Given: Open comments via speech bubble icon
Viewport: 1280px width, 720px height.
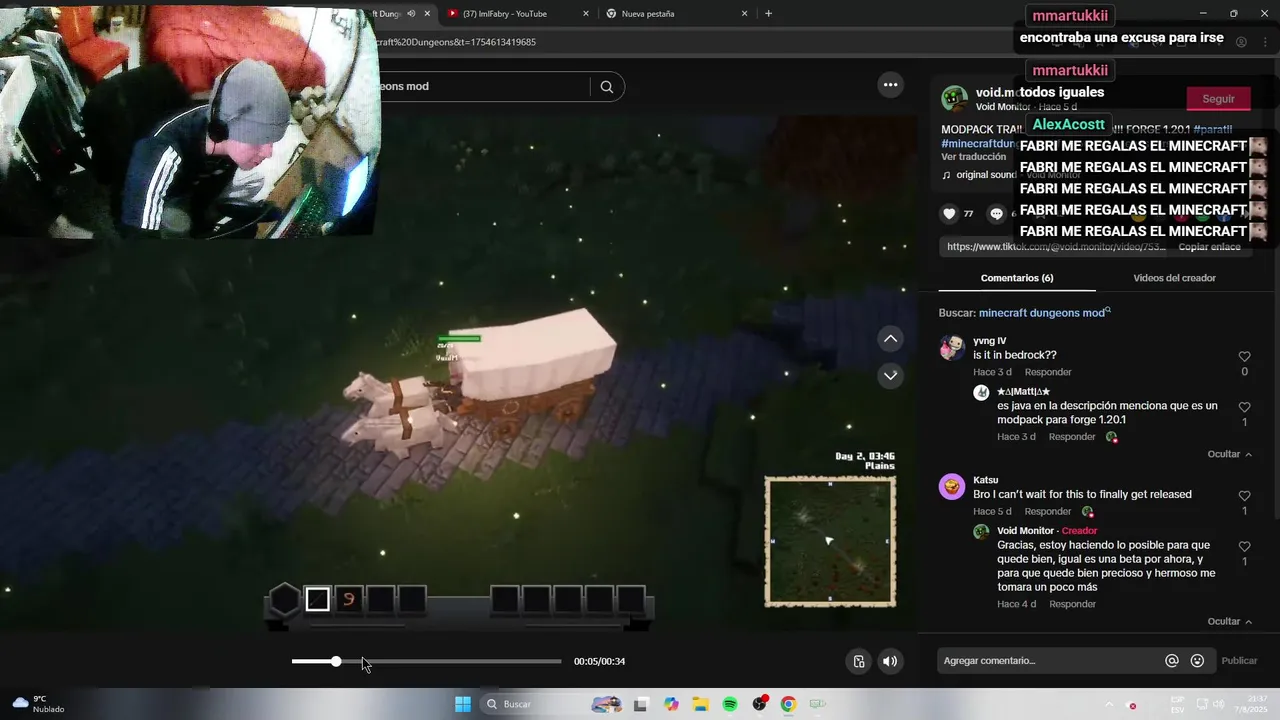Looking at the screenshot, I should (996, 213).
